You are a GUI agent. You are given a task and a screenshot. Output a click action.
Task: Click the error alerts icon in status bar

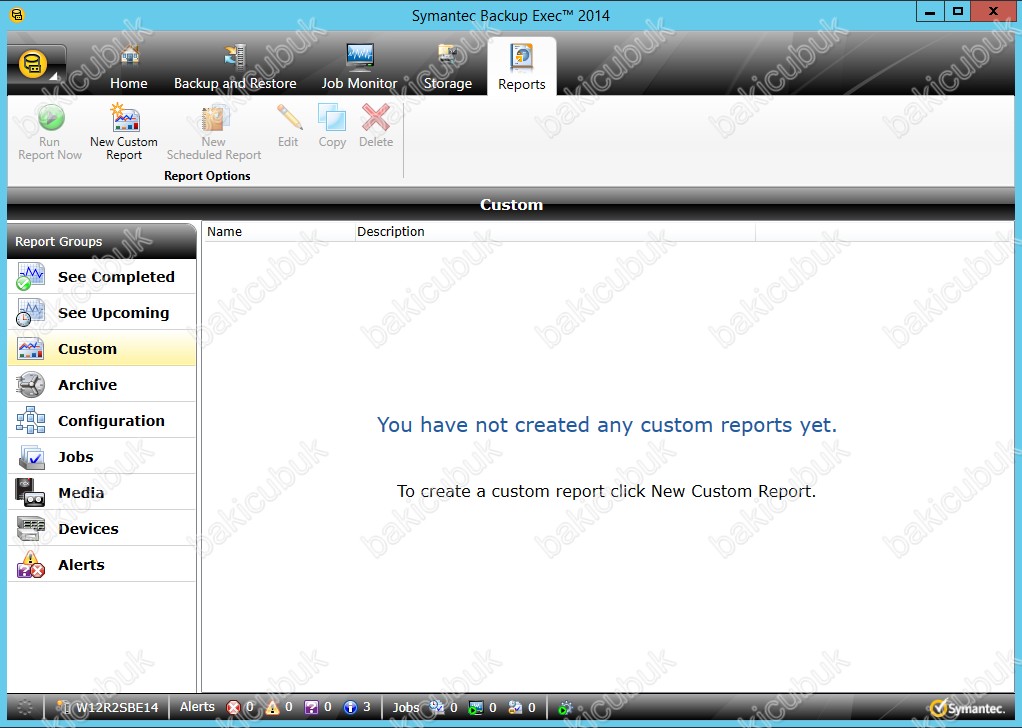pyautogui.click(x=233, y=707)
